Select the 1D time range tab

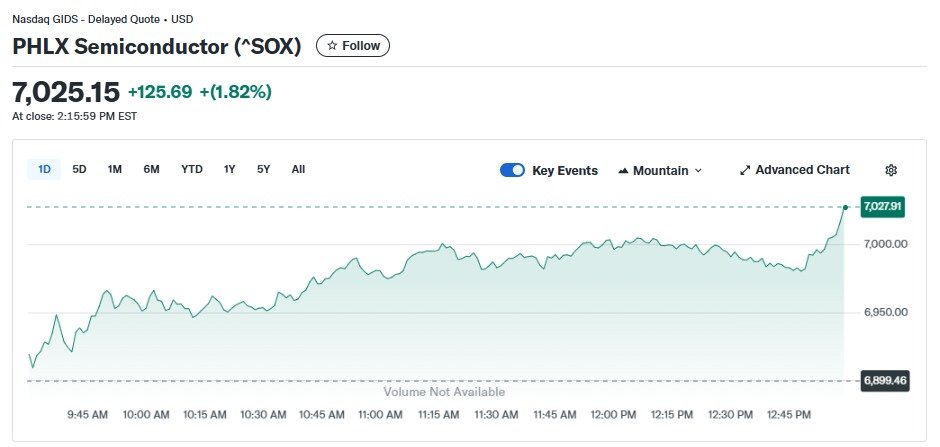[x=44, y=169]
